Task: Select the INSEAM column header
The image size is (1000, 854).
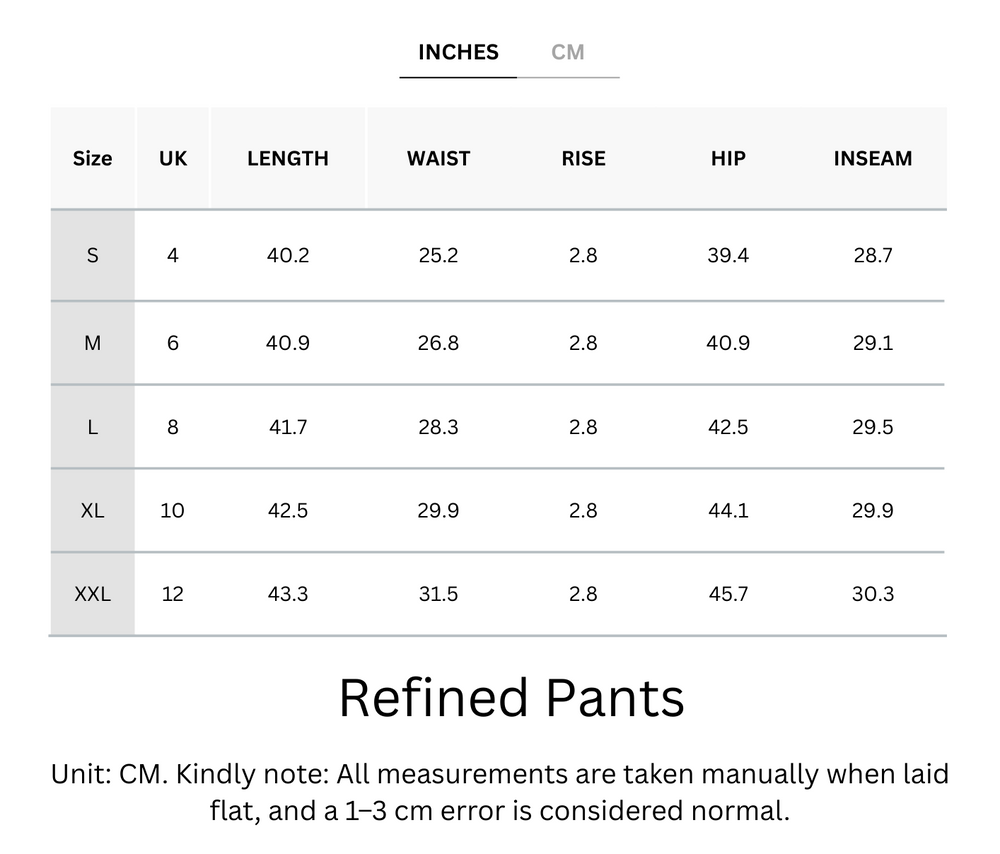Action: 873,158
